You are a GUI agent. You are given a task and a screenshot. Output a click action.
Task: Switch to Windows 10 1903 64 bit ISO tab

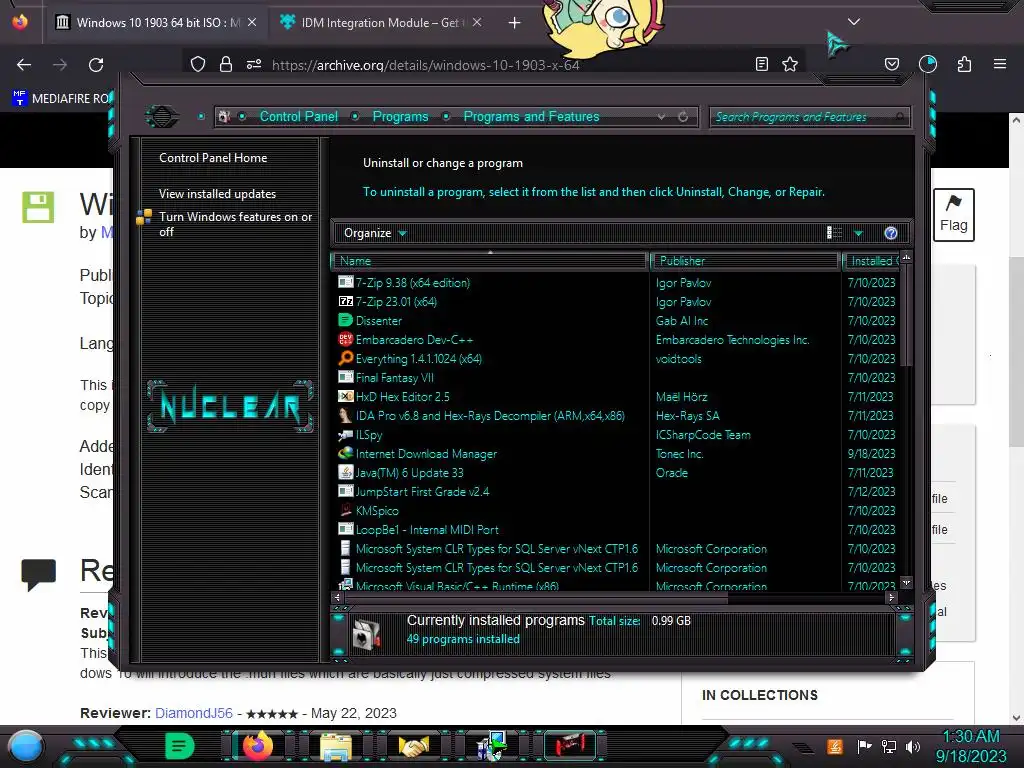tap(155, 22)
